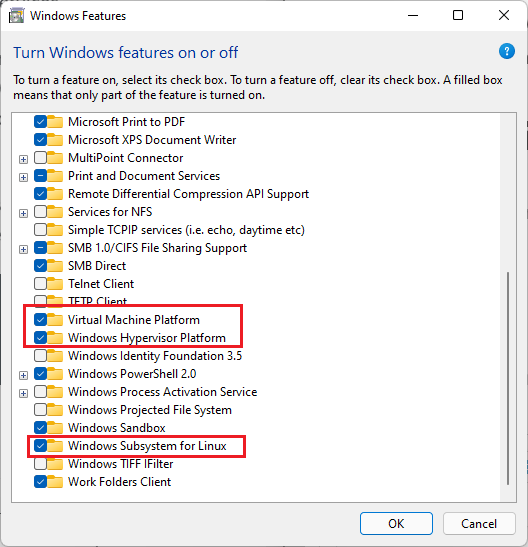Image resolution: width=528 pixels, height=547 pixels.
Task: Uncheck Windows Subsystem for Linux
Action: 40,445
